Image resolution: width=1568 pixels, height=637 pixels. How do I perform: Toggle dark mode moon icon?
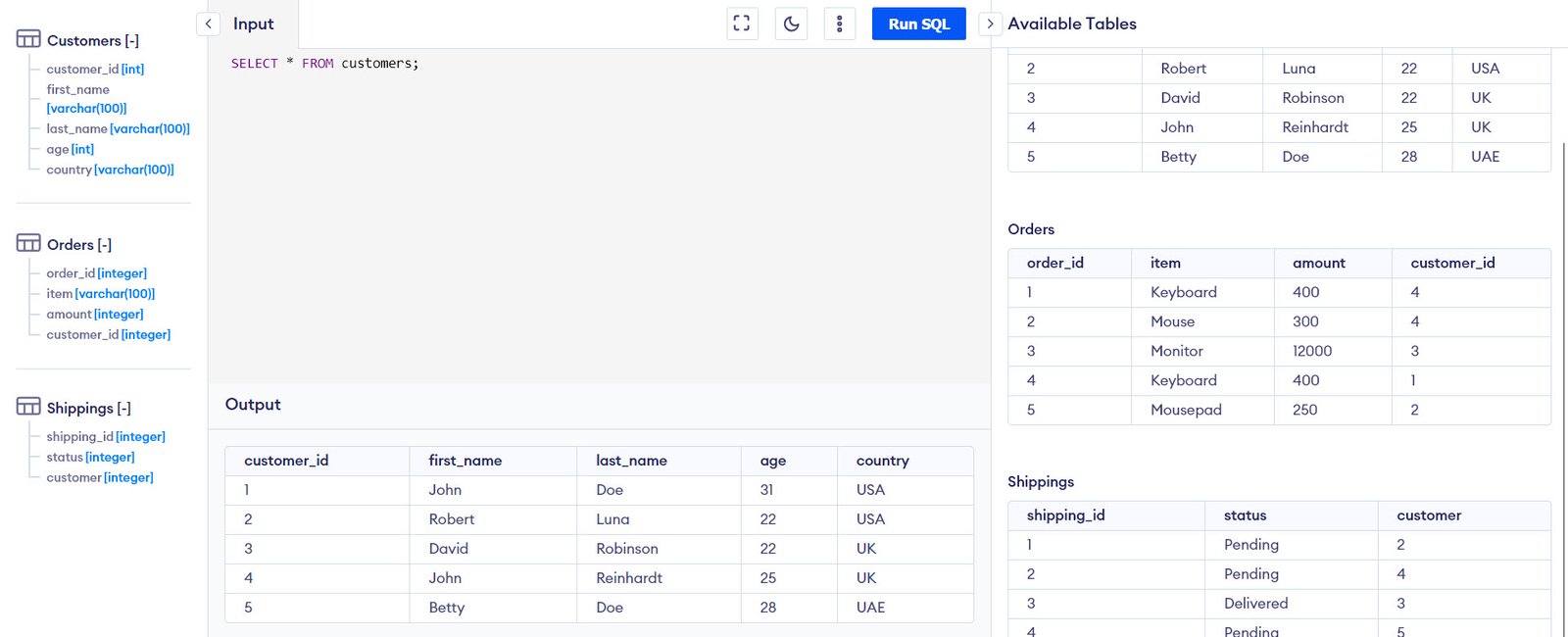coord(791,24)
